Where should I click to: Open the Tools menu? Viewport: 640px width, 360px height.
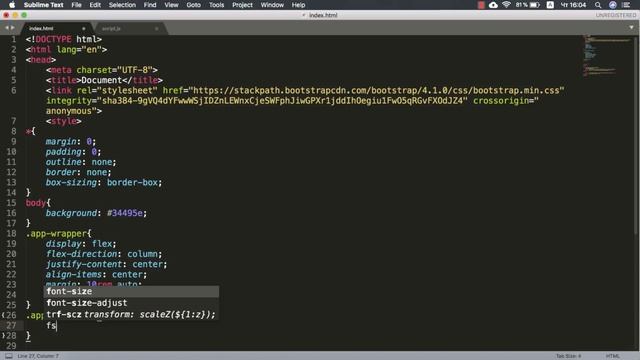[x=216, y=5]
